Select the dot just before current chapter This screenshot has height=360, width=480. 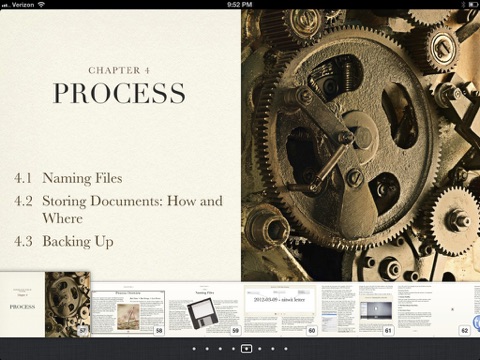pyautogui.click(x=233, y=349)
